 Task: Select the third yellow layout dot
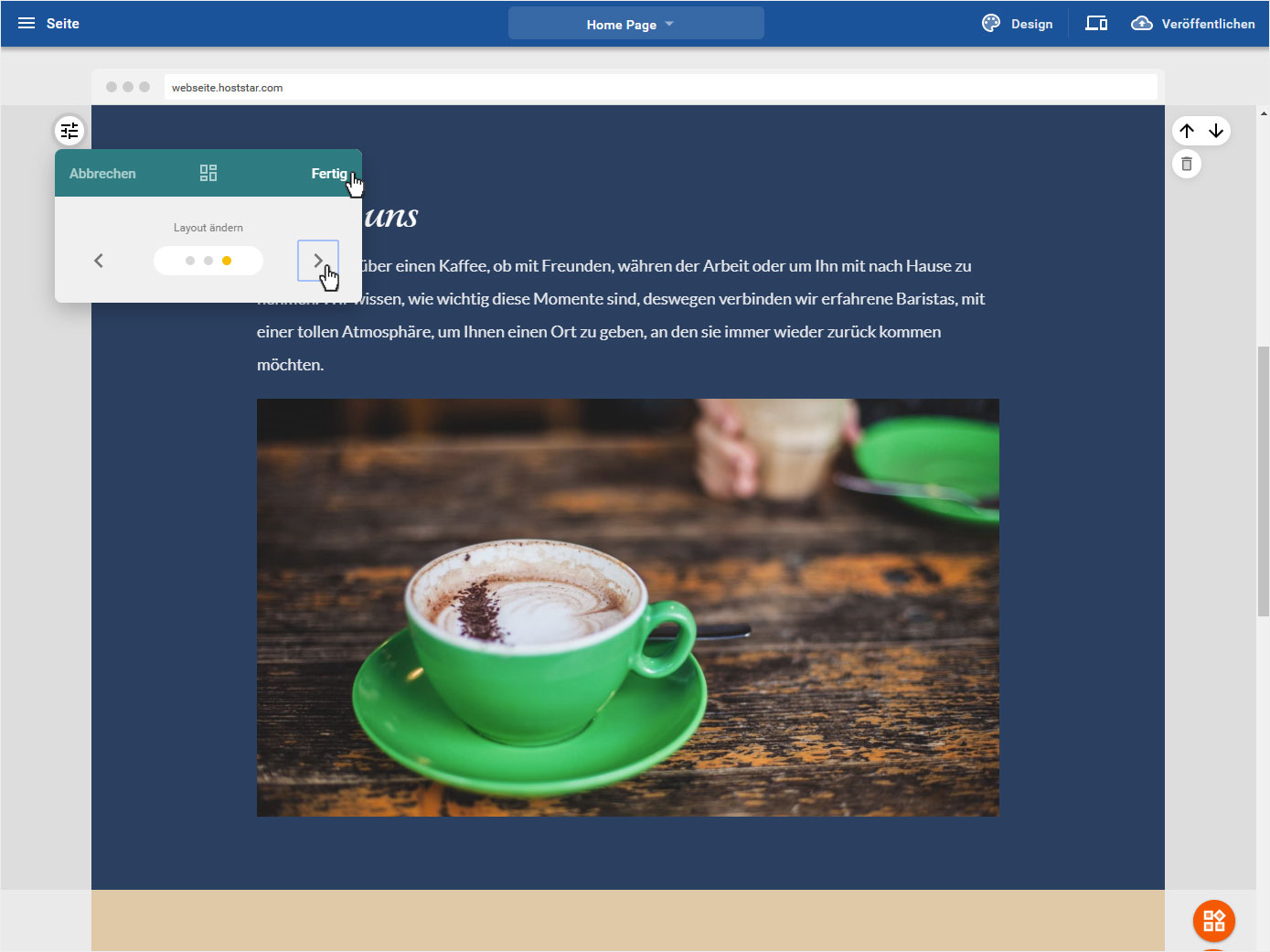point(227,261)
